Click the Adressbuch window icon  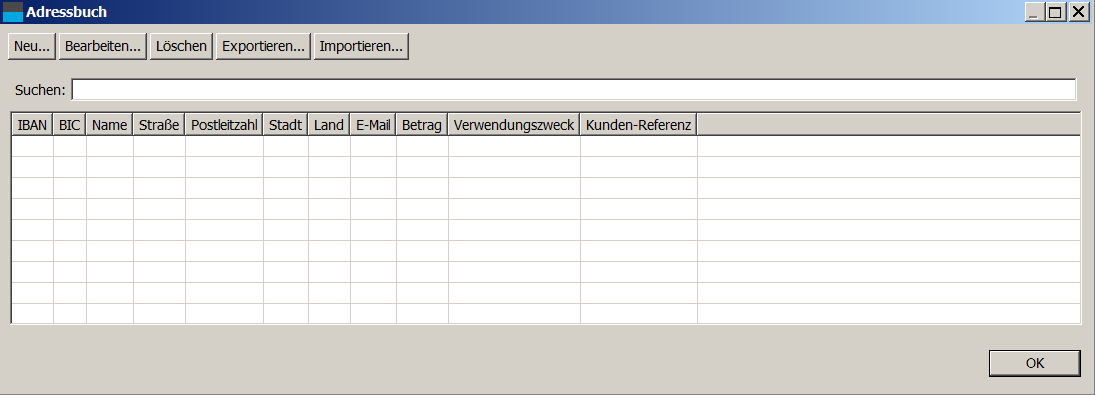coord(13,12)
